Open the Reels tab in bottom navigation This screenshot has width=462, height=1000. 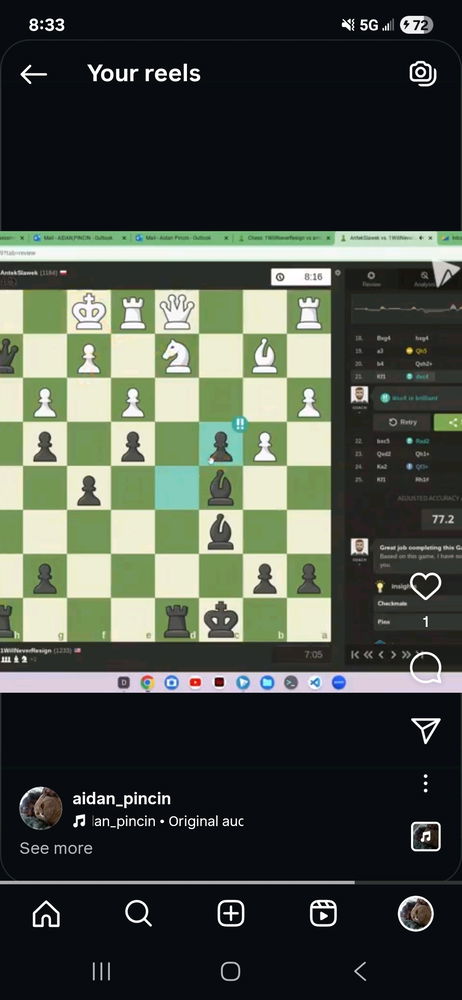click(x=324, y=915)
